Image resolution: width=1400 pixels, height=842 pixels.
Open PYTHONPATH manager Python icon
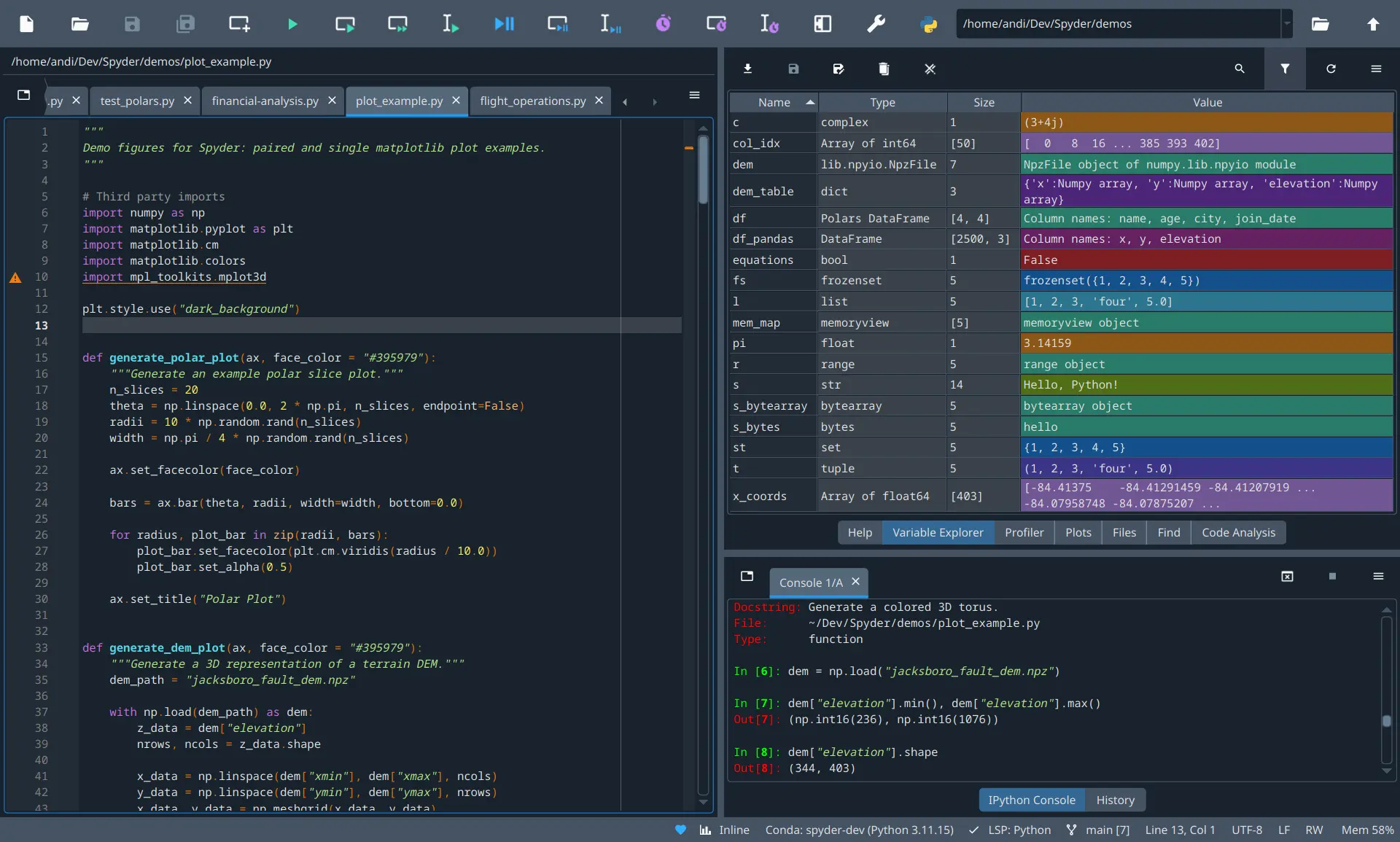tap(928, 24)
